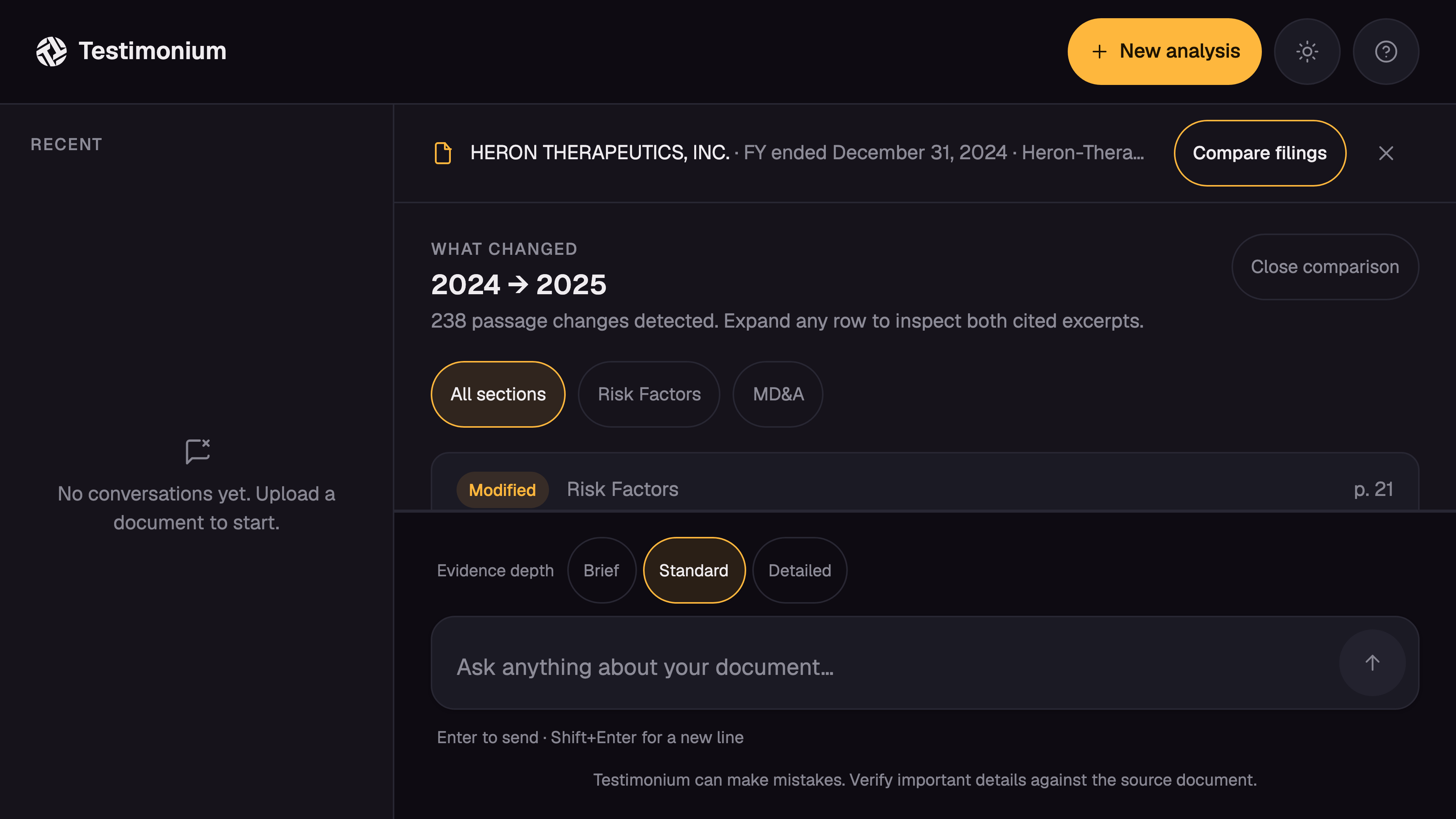Image resolution: width=1456 pixels, height=819 pixels.
Task: Start a New analysis
Action: point(1164,52)
